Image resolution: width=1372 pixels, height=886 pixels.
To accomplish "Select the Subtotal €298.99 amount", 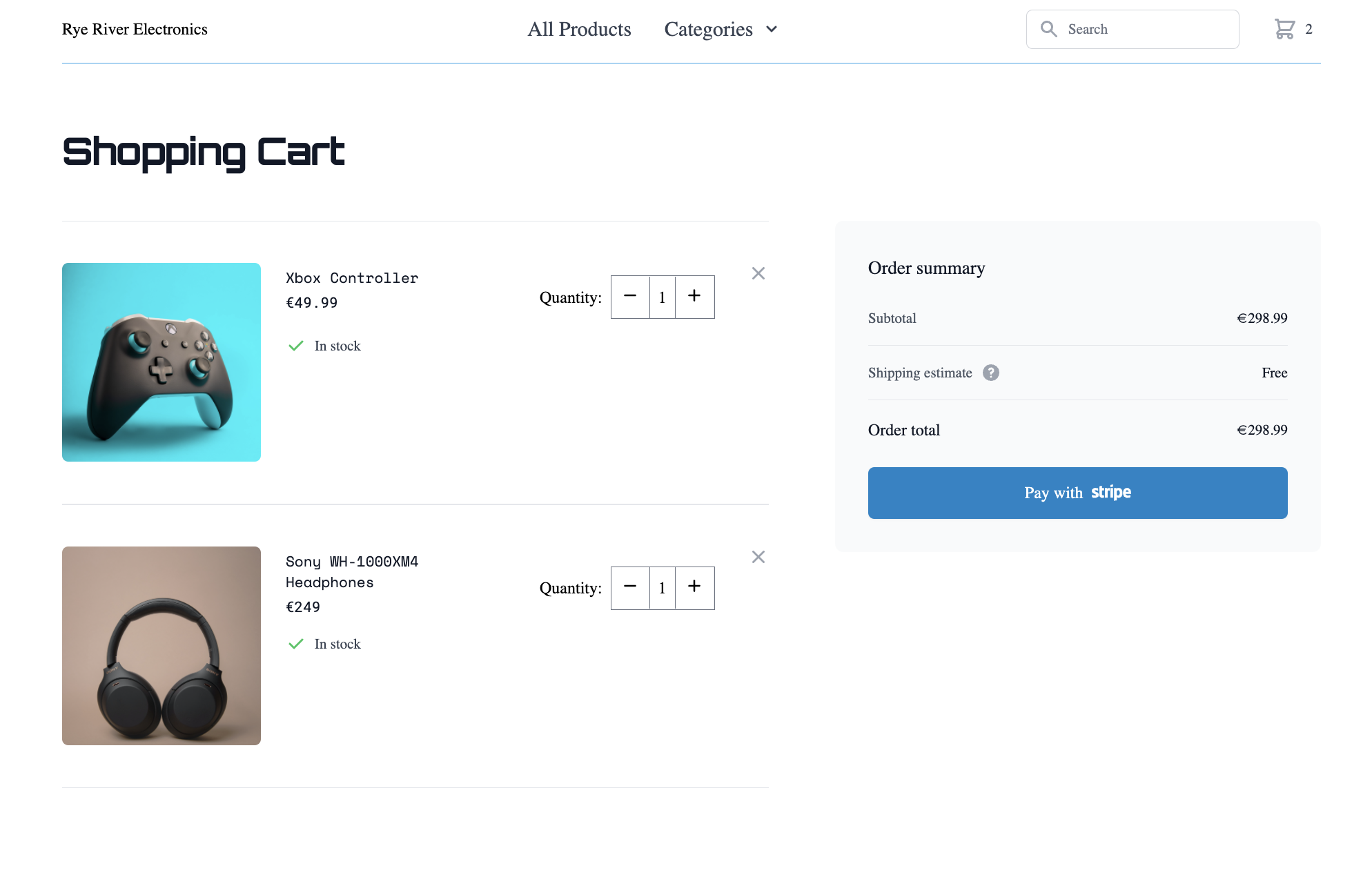I will point(1262,318).
